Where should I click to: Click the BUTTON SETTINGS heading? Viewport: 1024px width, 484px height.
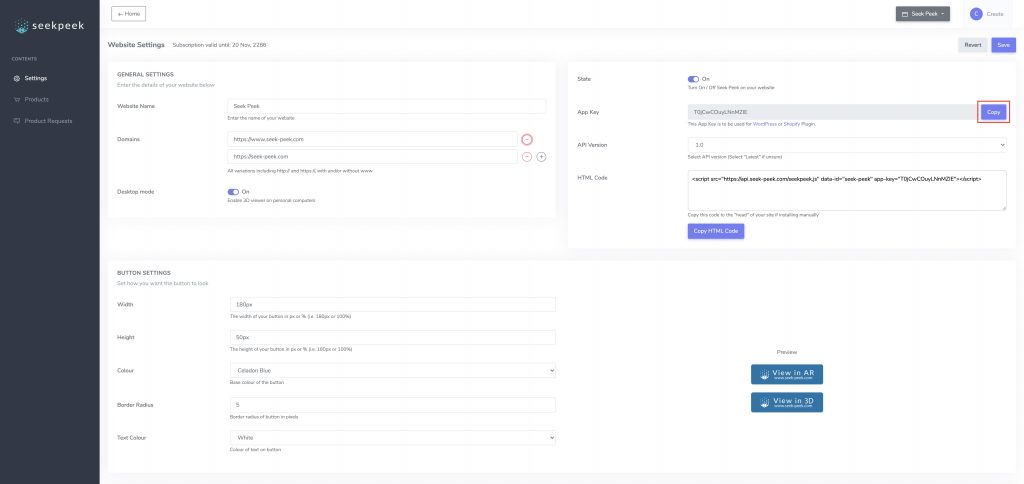(x=144, y=272)
